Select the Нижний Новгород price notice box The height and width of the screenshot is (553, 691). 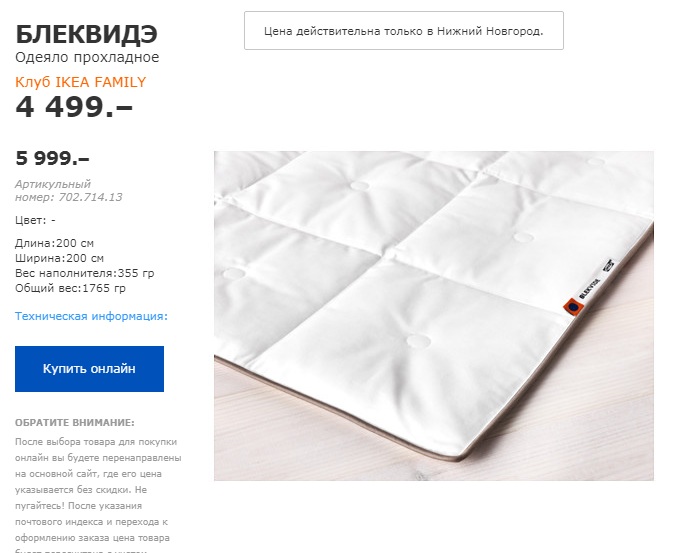point(404,31)
